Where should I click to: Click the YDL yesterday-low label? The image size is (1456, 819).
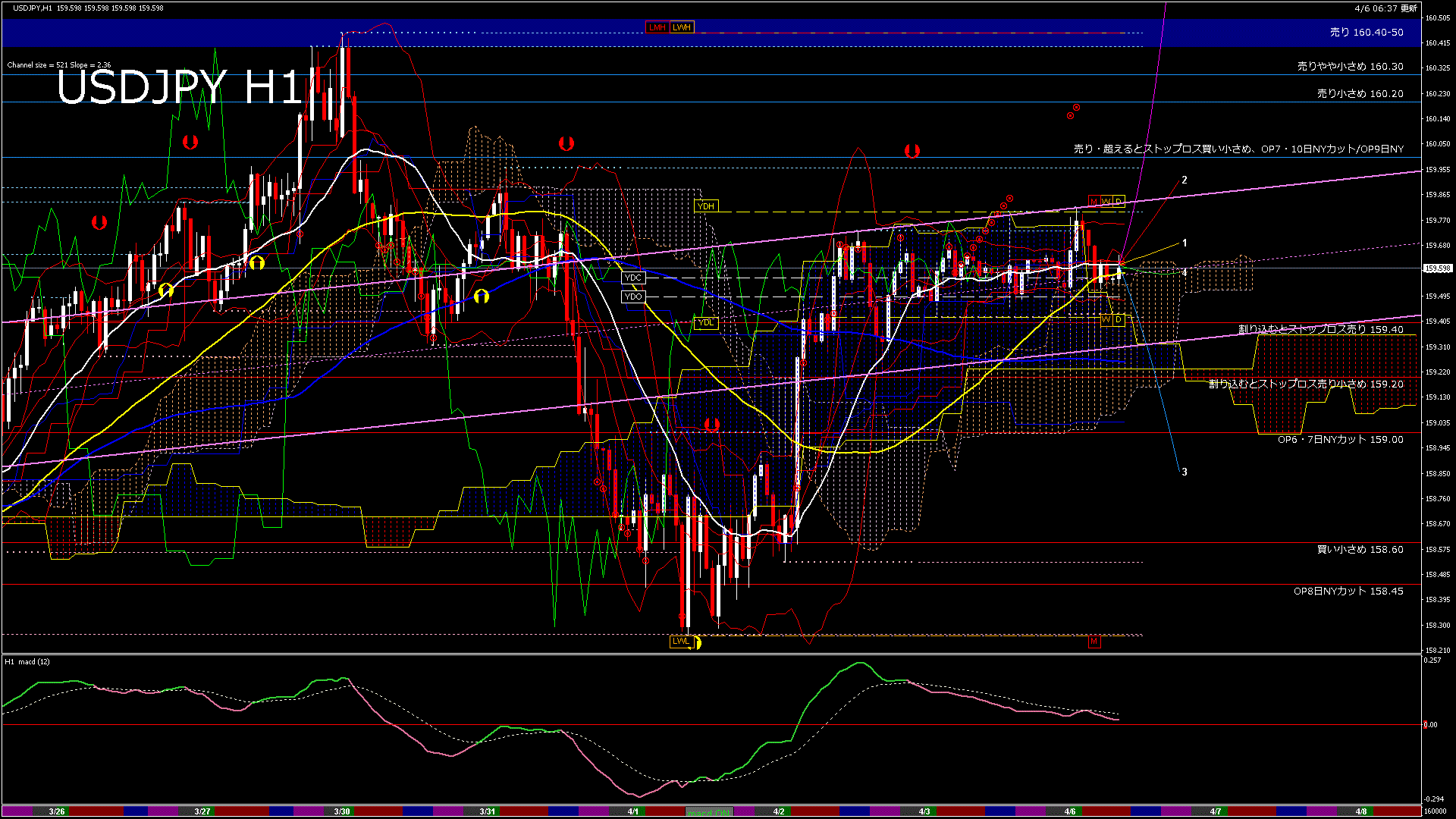click(706, 322)
